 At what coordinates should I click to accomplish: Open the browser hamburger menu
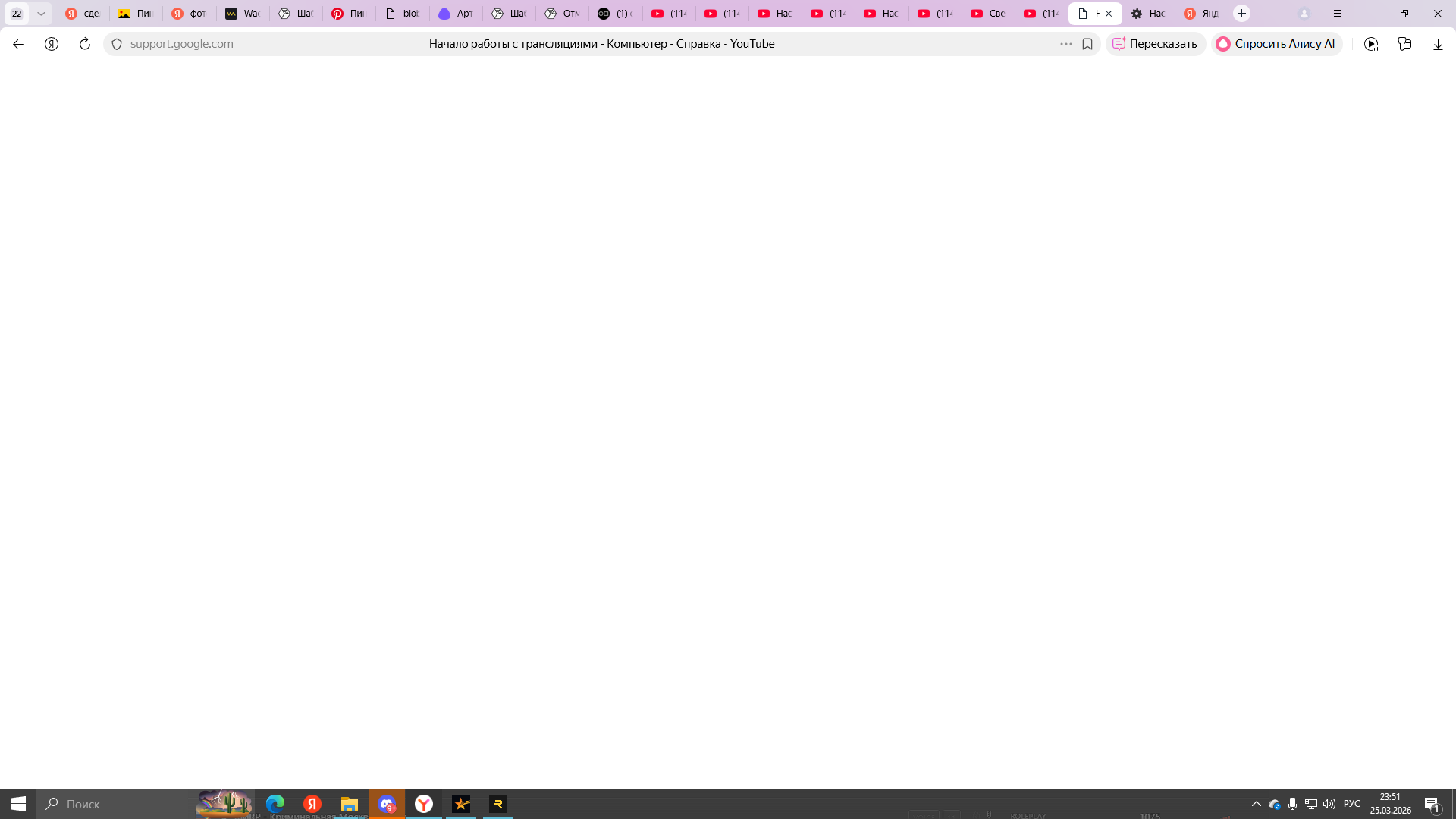click(x=1338, y=14)
